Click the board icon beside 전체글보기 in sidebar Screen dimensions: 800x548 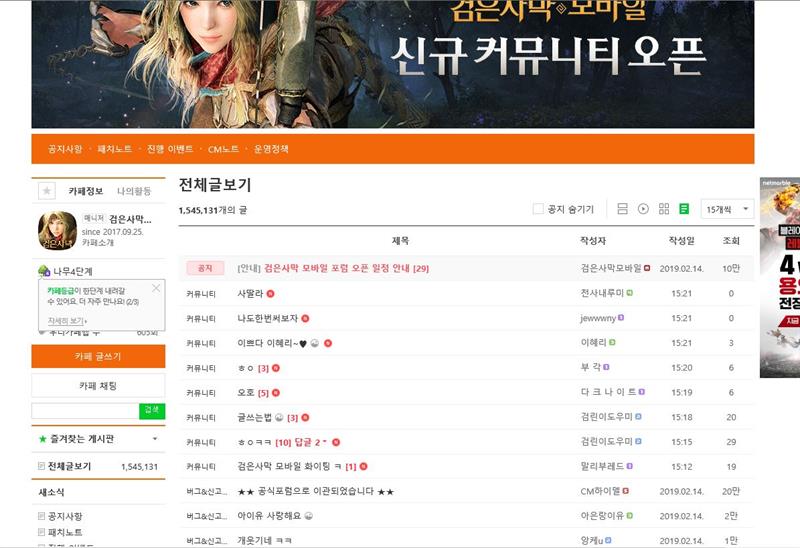pos(42,466)
